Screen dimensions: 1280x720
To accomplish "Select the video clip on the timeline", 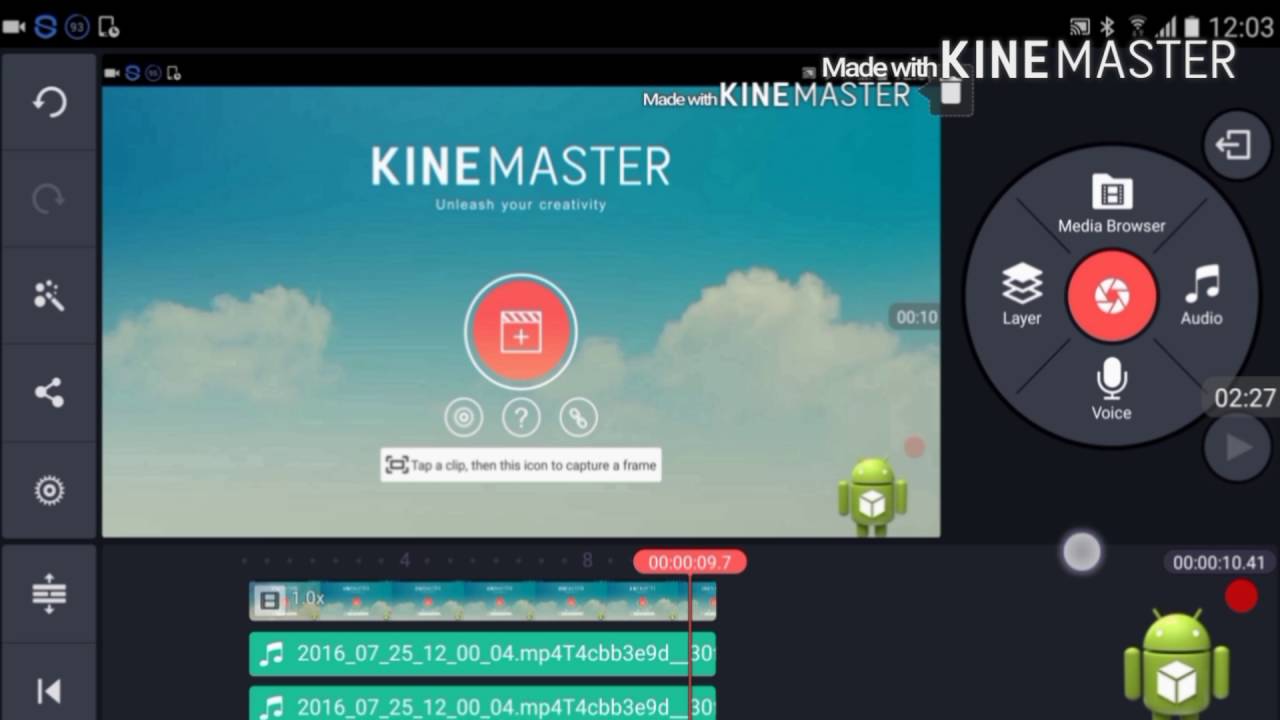I will 482,600.
